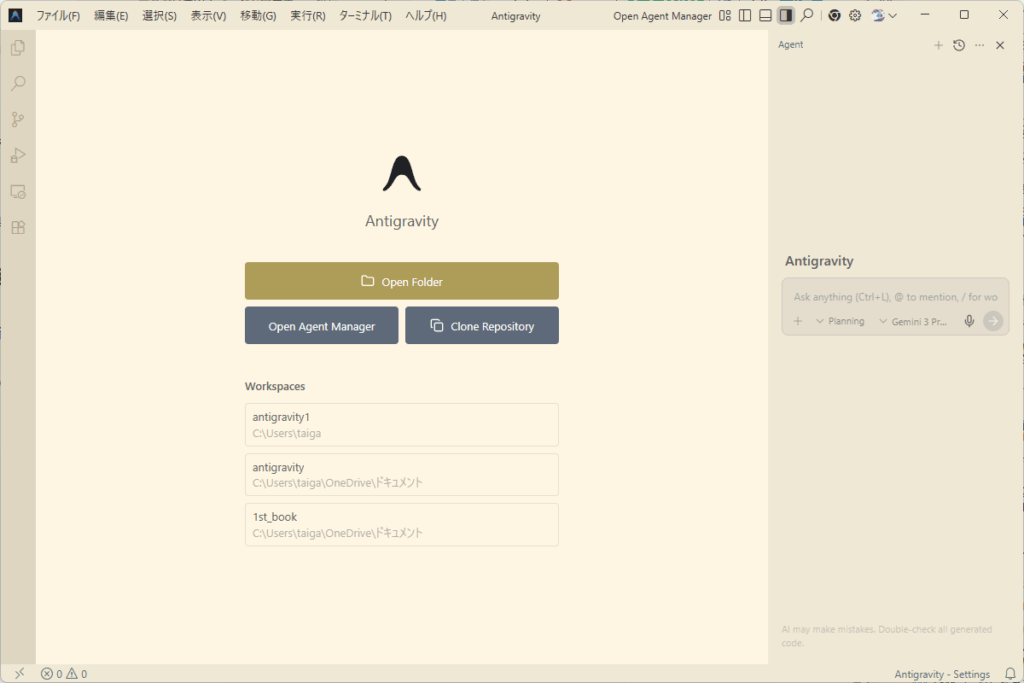Toggle the bottom panel visibility
Viewport: 1024px width, 683px height.
click(x=765, y=15)
